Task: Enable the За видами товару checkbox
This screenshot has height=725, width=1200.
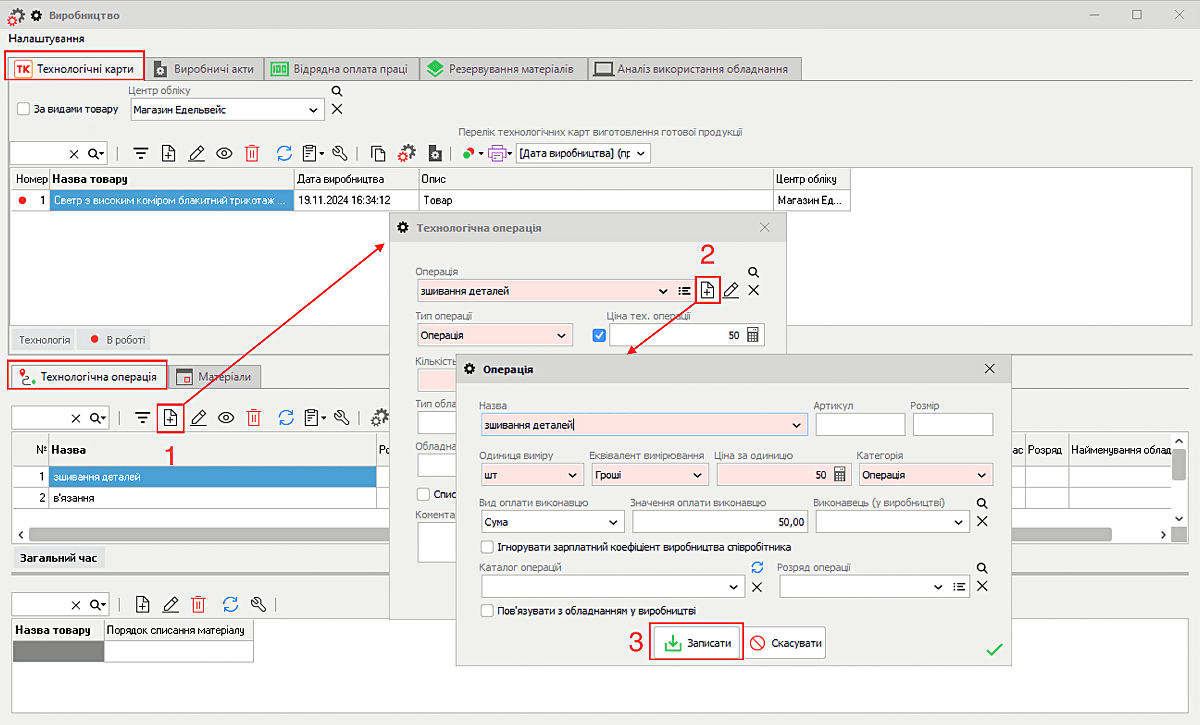Action: tap(24, 109)
